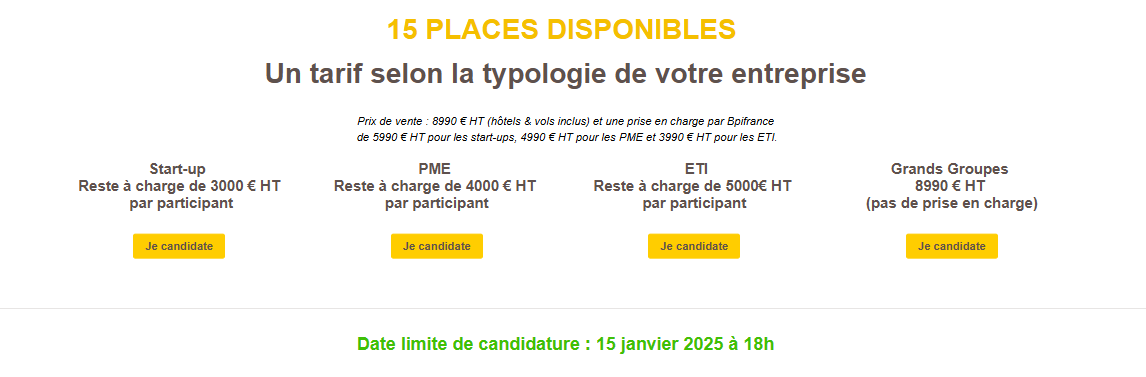
Task: Select the ETI title text
Action: [x=692, y=170]
